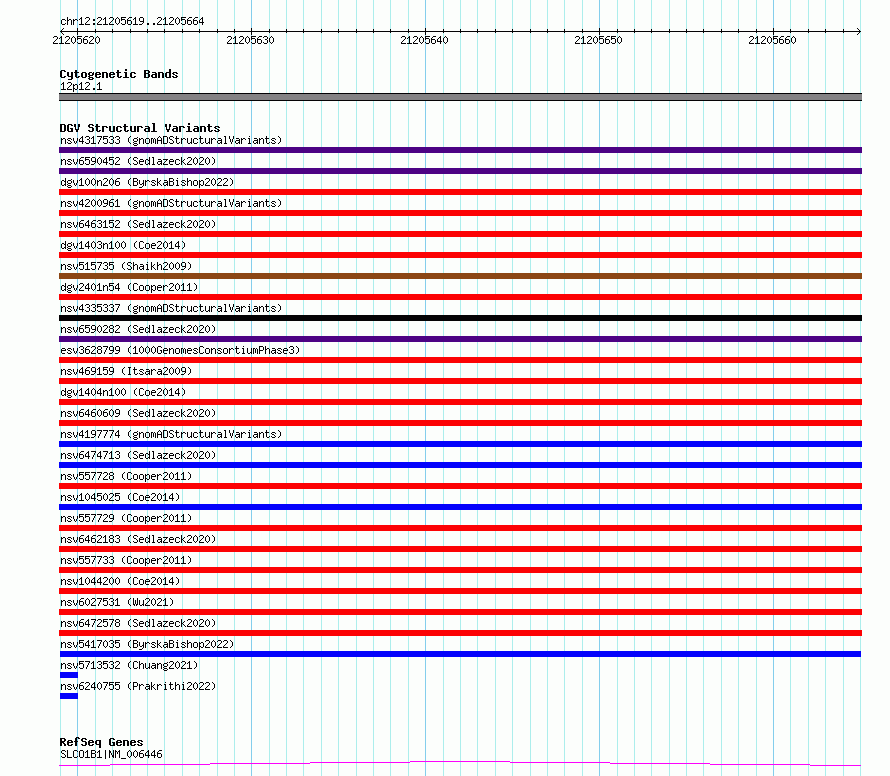This screenshot has width=890, height=776.
Task: Click the nsv6240755 (Prakrithi2022) label
Action: (138, 686)
